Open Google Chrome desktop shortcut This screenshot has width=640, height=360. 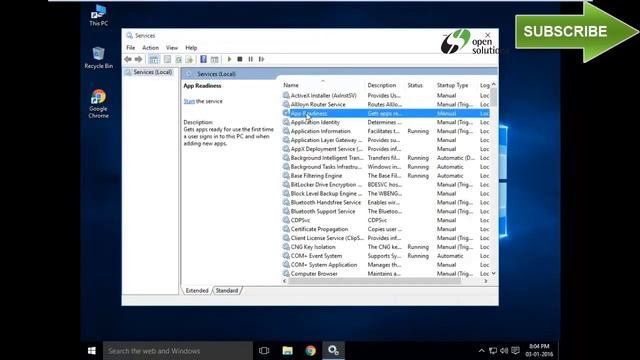(98, 104)
